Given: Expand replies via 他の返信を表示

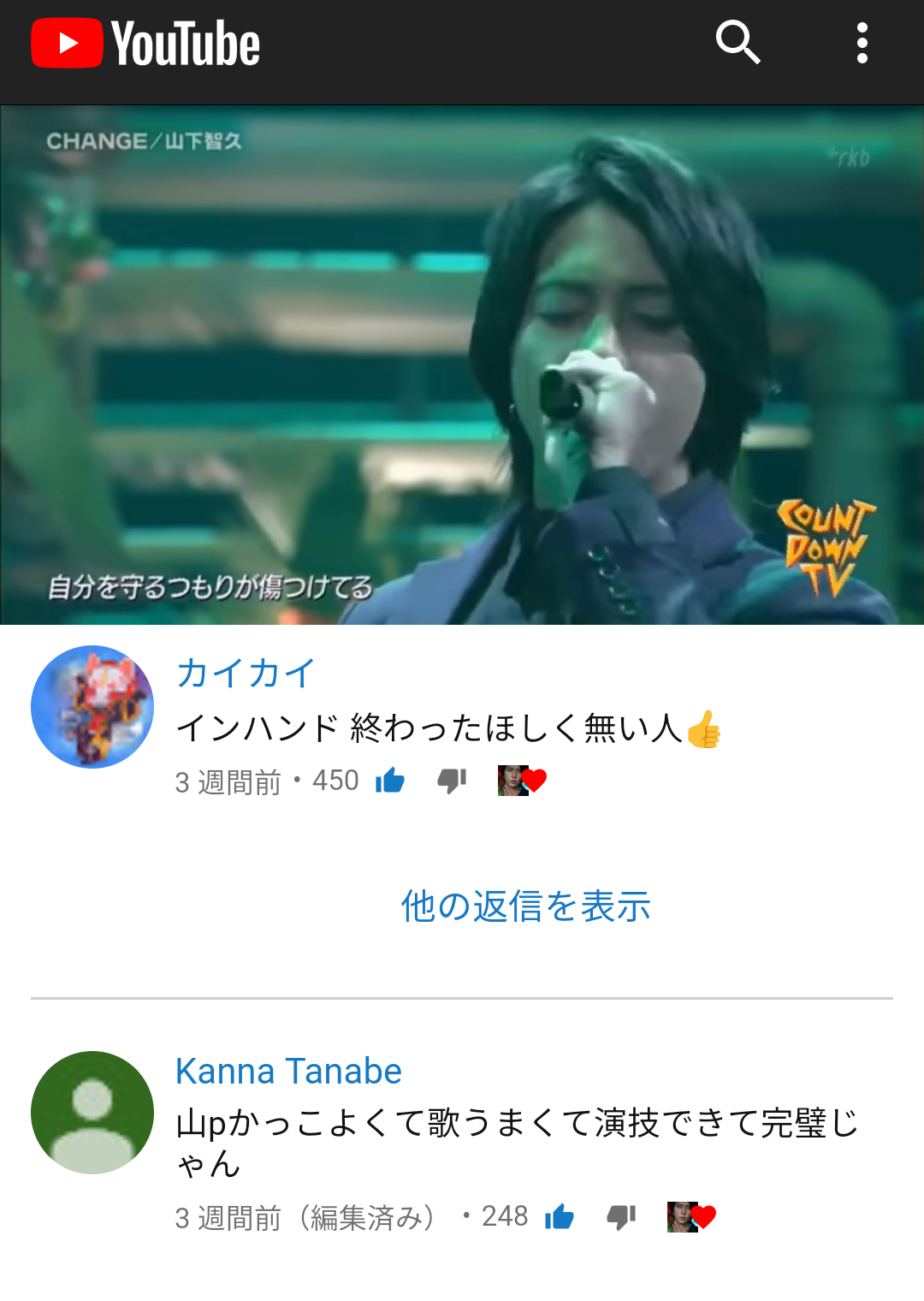Looking at the screenshot, I should (526, 906).
